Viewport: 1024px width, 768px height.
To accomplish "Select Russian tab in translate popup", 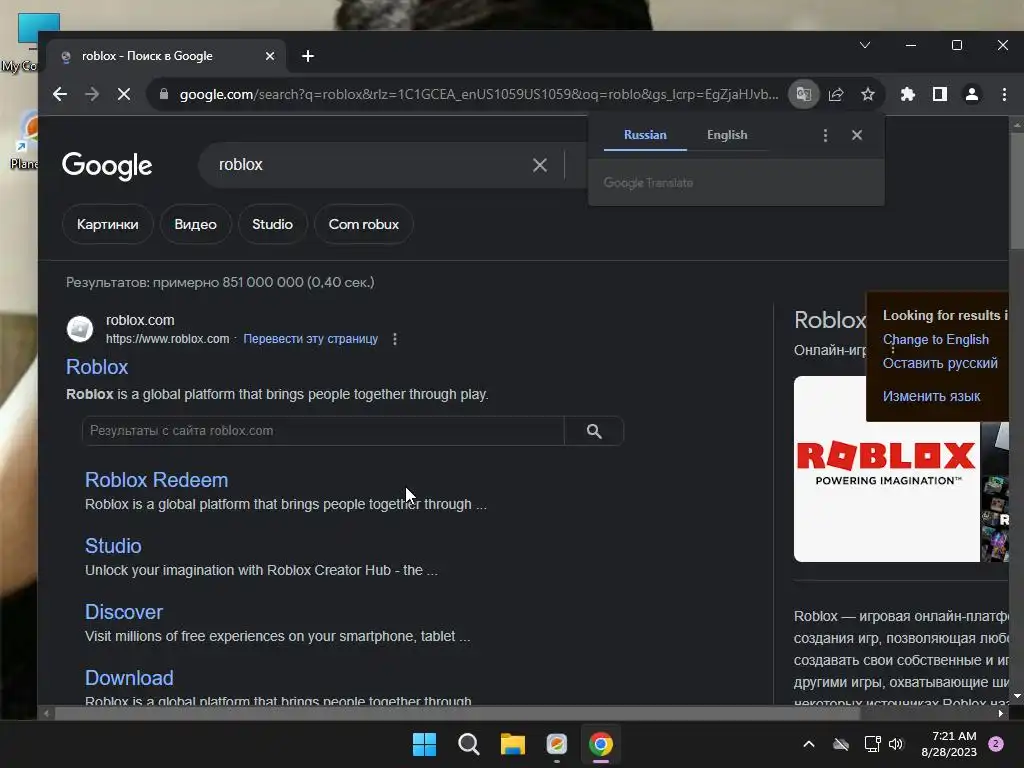I will [x=645, y=135].
